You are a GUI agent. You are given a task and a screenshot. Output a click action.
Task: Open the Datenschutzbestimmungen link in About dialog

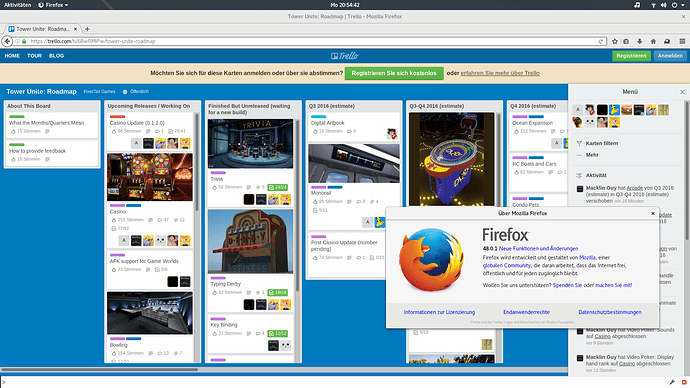[609, 312]
